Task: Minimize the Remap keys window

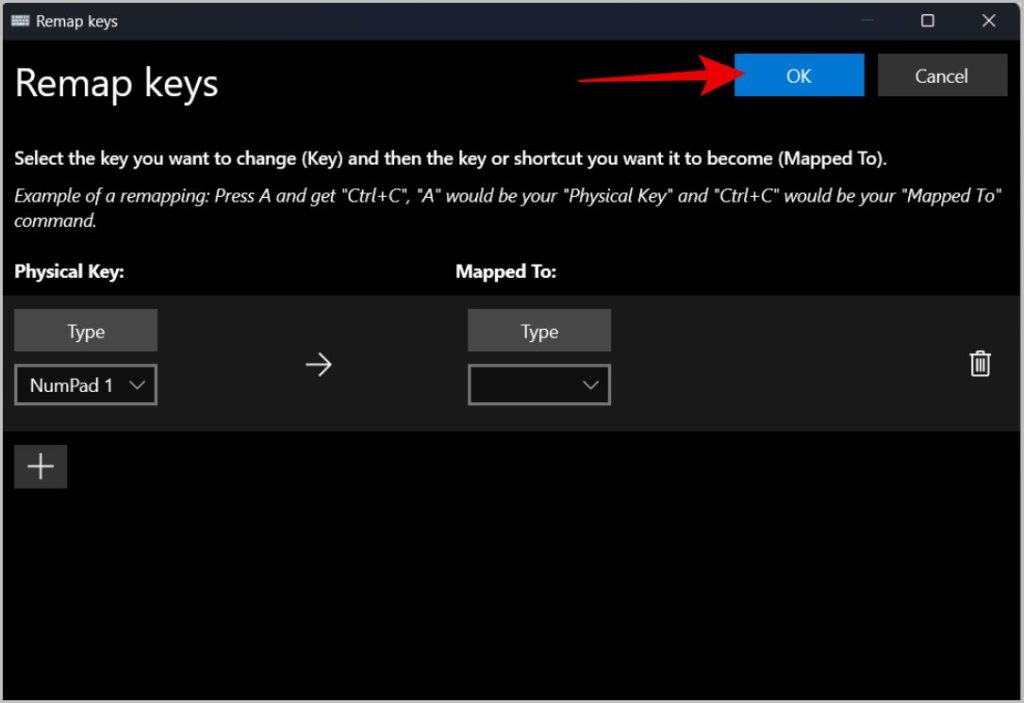Action: pos(867,21)
